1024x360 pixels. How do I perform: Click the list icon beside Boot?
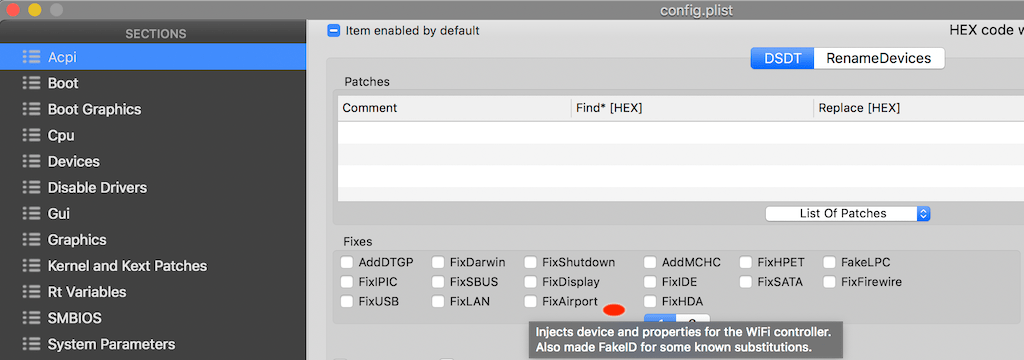coord(31,83)
